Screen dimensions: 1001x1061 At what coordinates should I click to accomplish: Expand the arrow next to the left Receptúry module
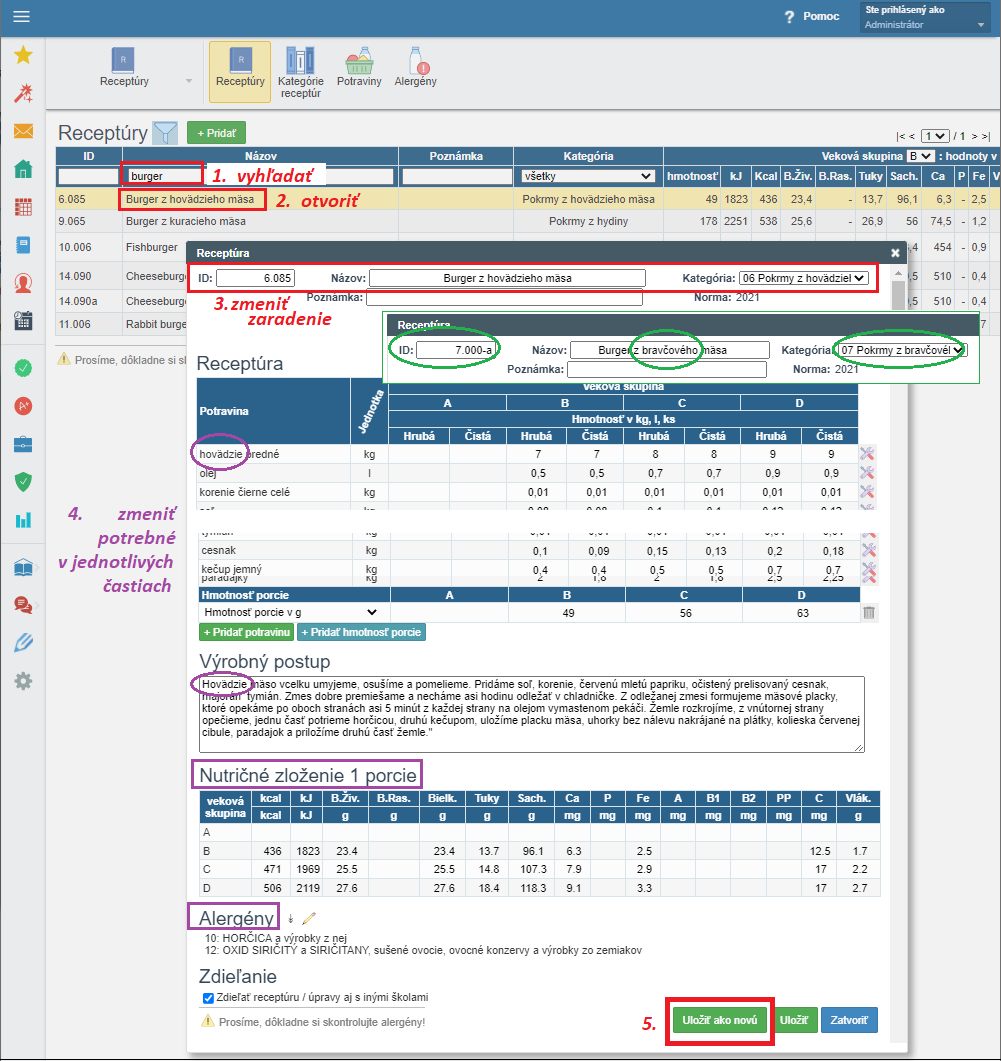tap(189, 81)
